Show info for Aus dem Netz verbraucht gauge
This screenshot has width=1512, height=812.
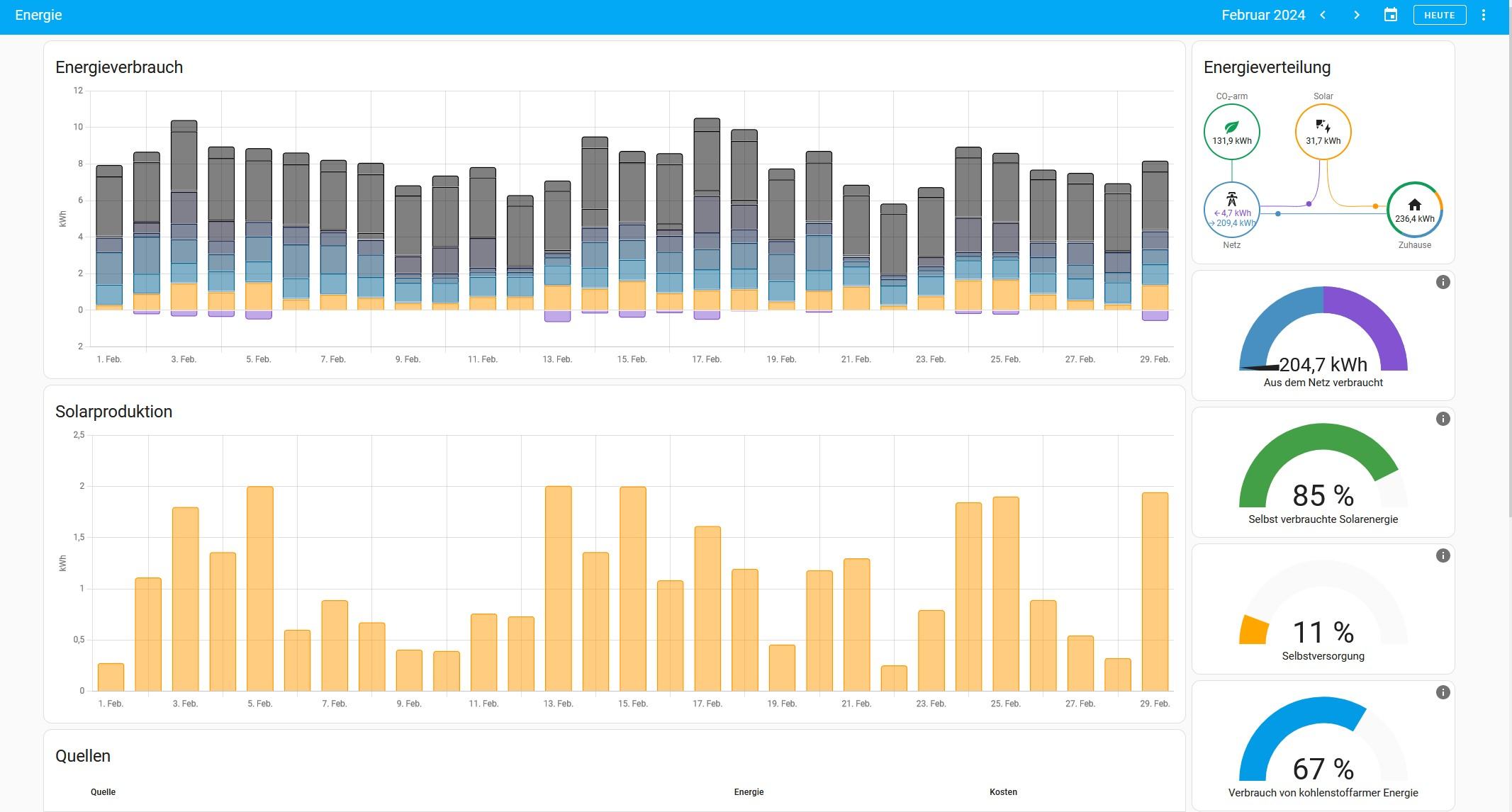point(1443,282)
